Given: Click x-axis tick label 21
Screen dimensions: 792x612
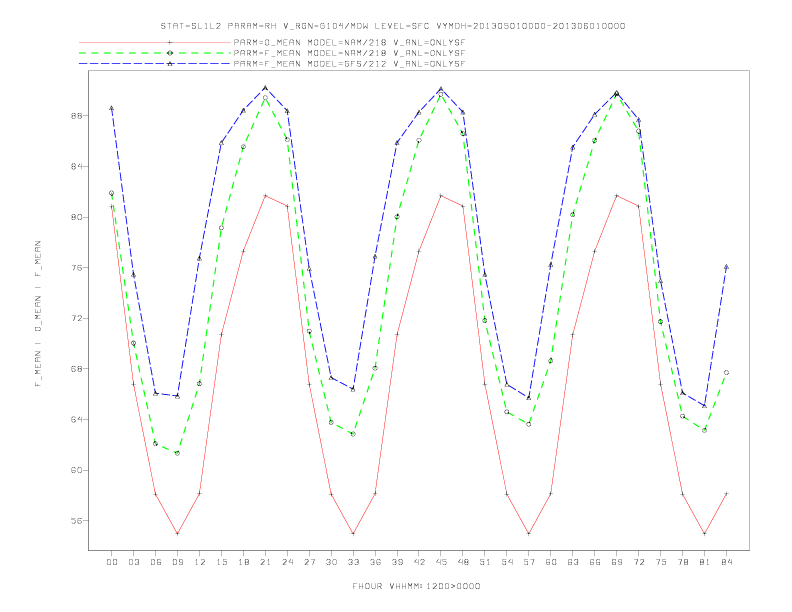Looking at the screenshot, I should click(x=265, y=562).
